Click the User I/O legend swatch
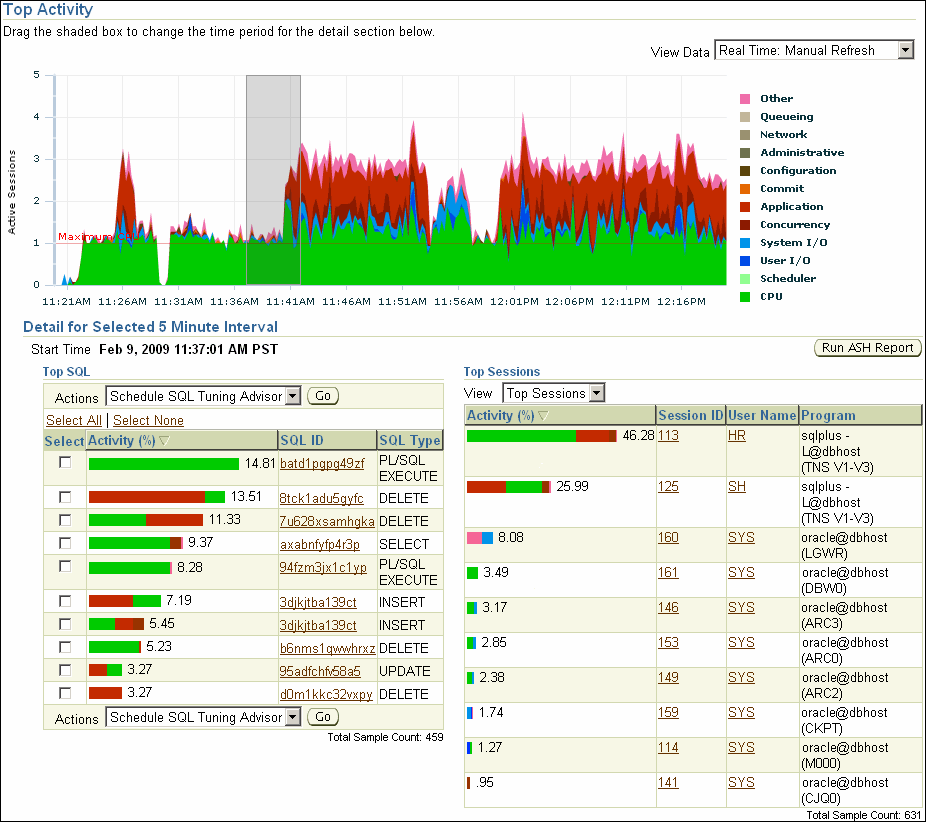This screenshot has width=926, height=822. tap(745, 261)
